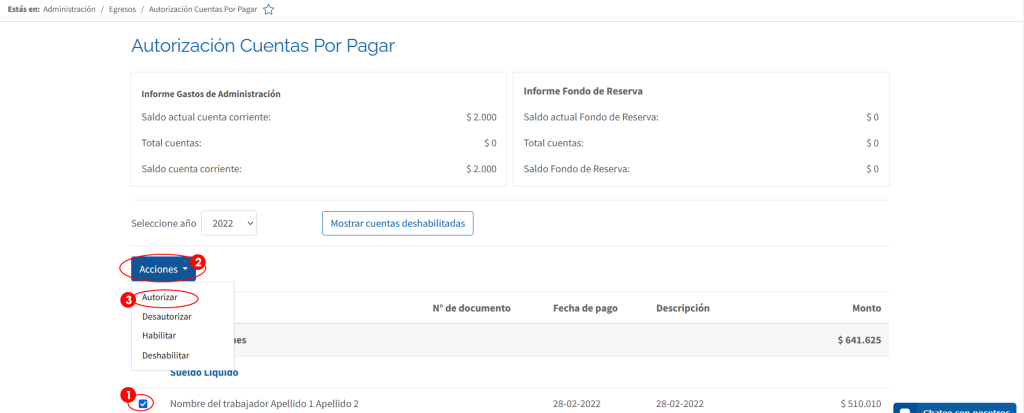This screenshot has height=413, width=1024.
Task: Choose Autorizar from the Acciones menu
Action: [x=159, y=297]
